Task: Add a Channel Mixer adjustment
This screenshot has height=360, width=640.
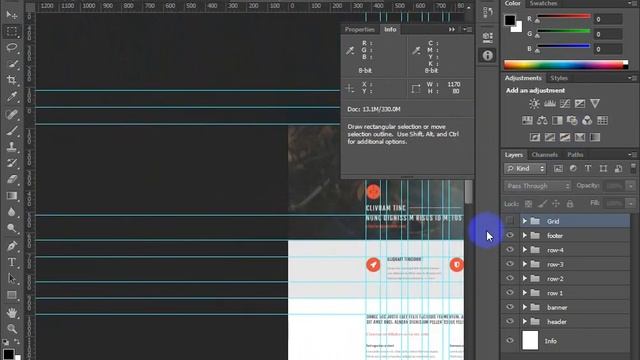Action: [x=587, y=120]
